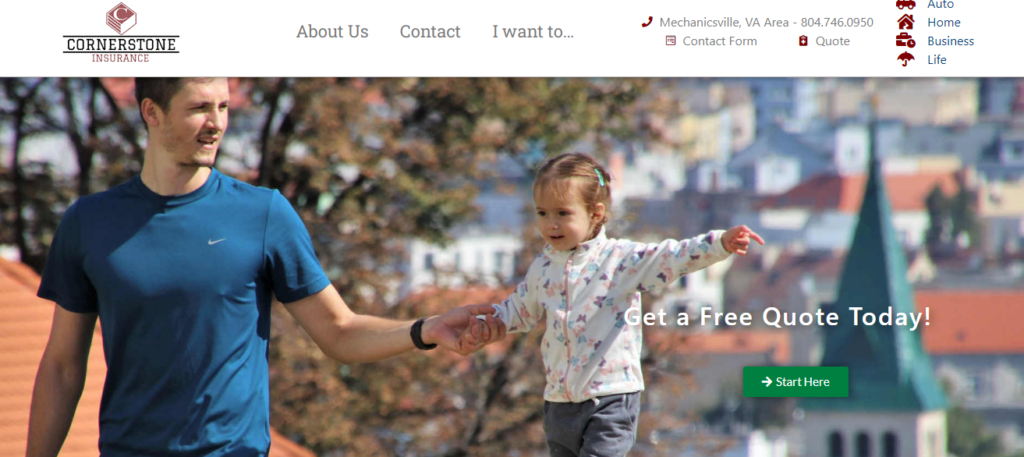
Task: Click the briefcase Business icon
Action: [906, 40]
